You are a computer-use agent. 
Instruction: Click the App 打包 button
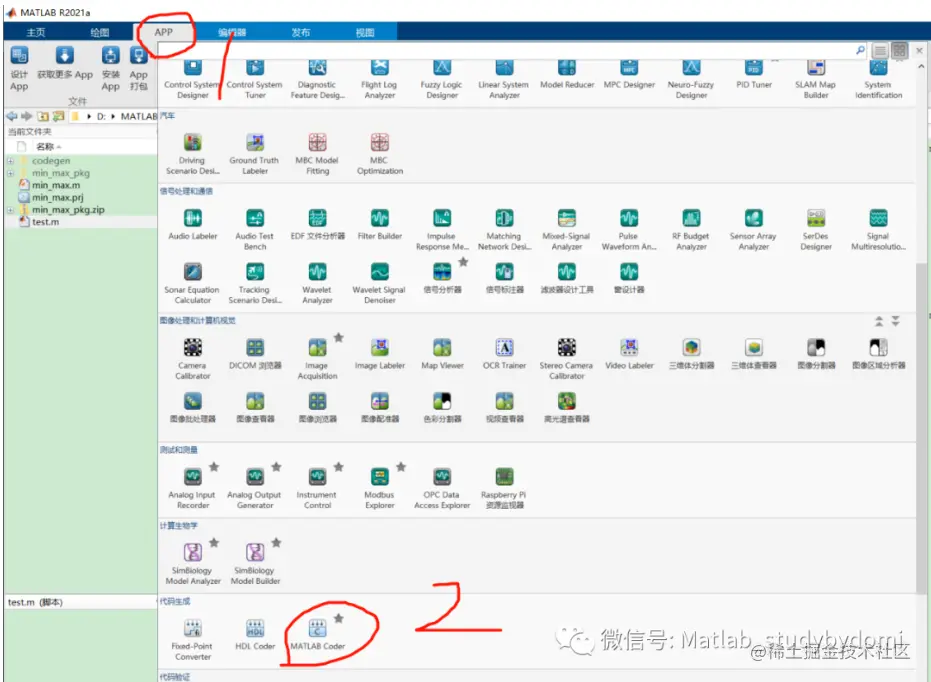coord(138,69)
